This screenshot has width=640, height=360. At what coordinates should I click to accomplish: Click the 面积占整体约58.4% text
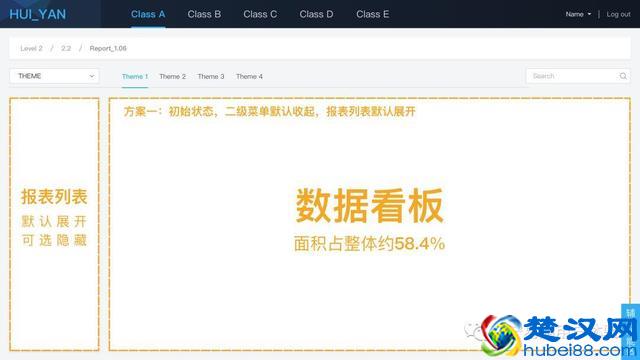point(369,244)
